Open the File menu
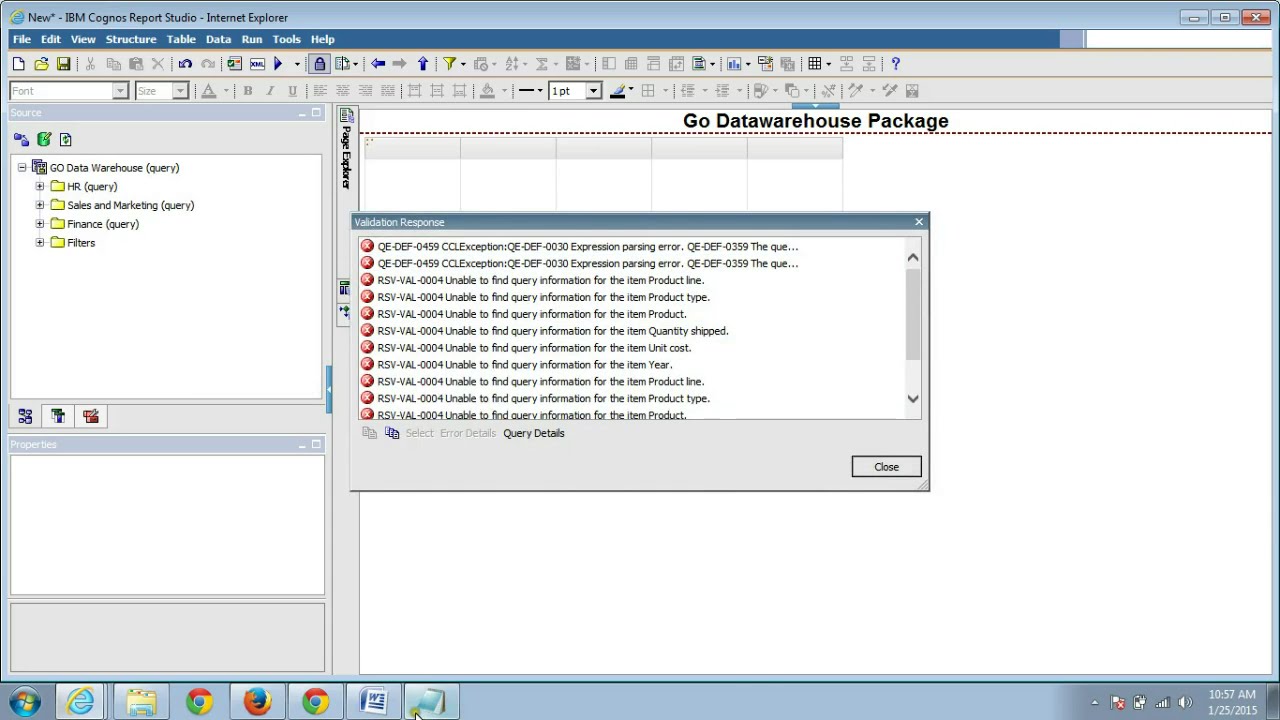The image size is (1280, 720). pyautogui.click(x=22, y=39)
